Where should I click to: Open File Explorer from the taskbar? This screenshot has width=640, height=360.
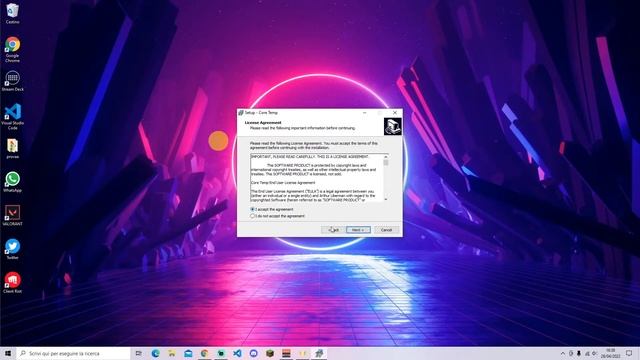172,353
